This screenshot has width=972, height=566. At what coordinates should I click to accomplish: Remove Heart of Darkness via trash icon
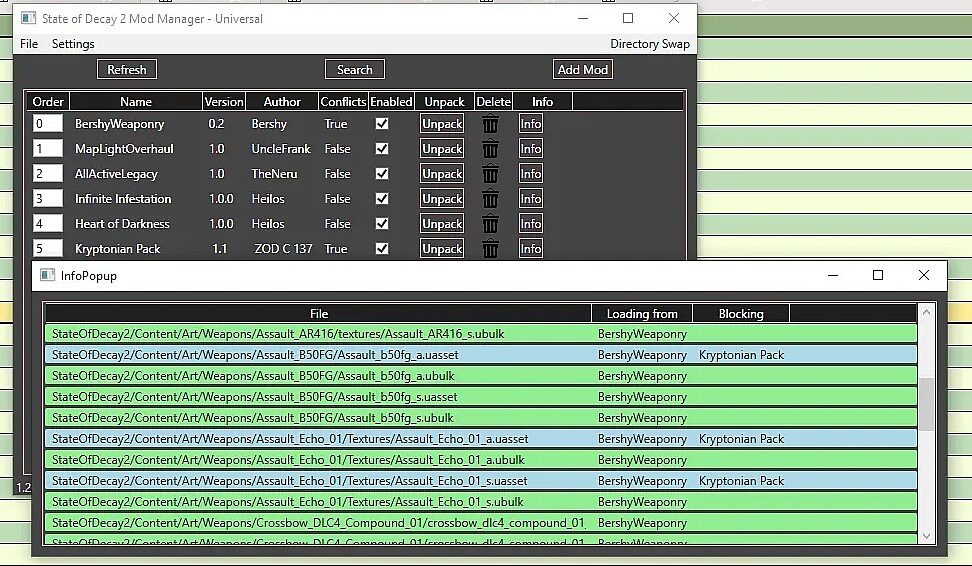490,224
